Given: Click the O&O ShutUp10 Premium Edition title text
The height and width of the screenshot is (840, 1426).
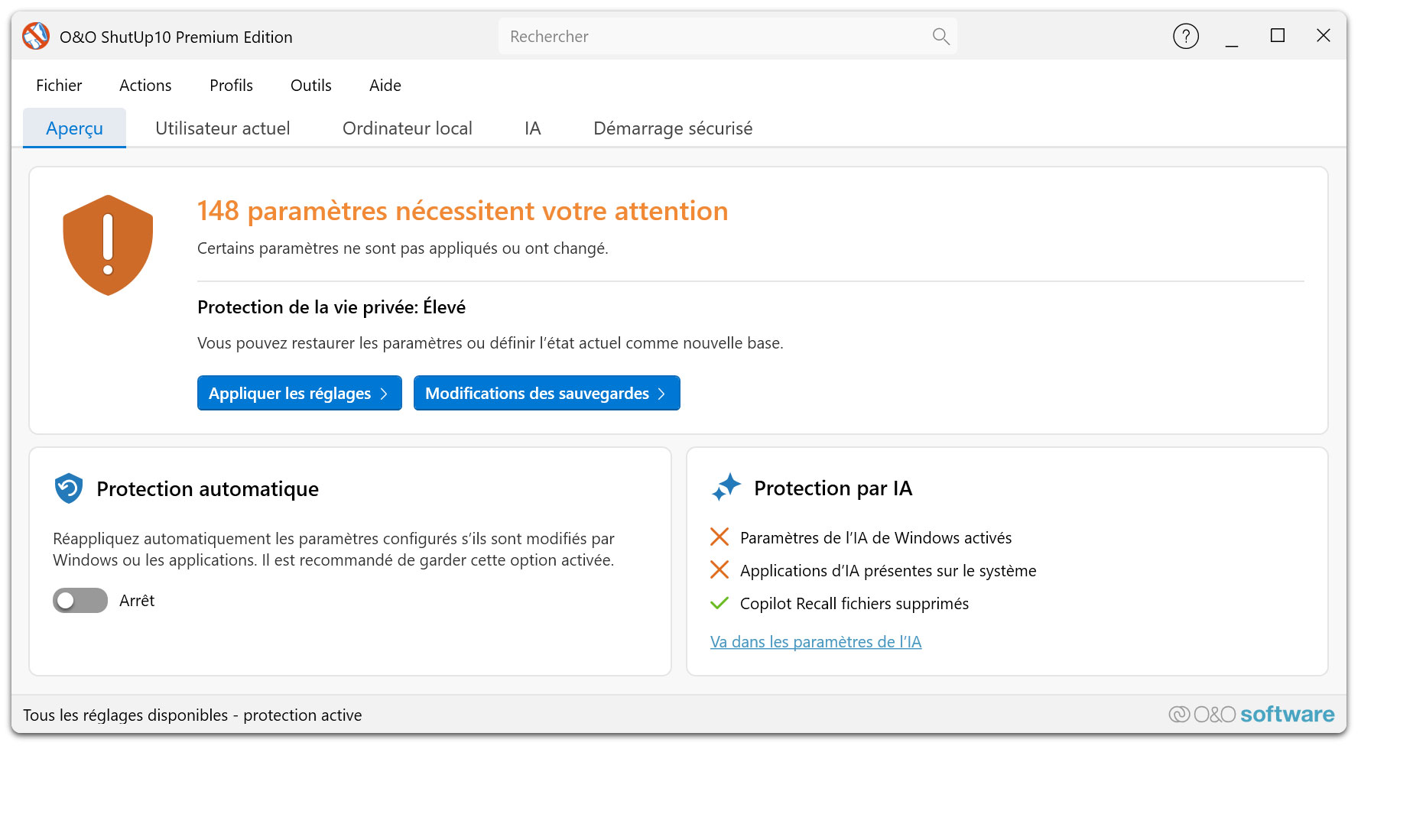Looking at the screenshot, I should [x=176, y=37].
